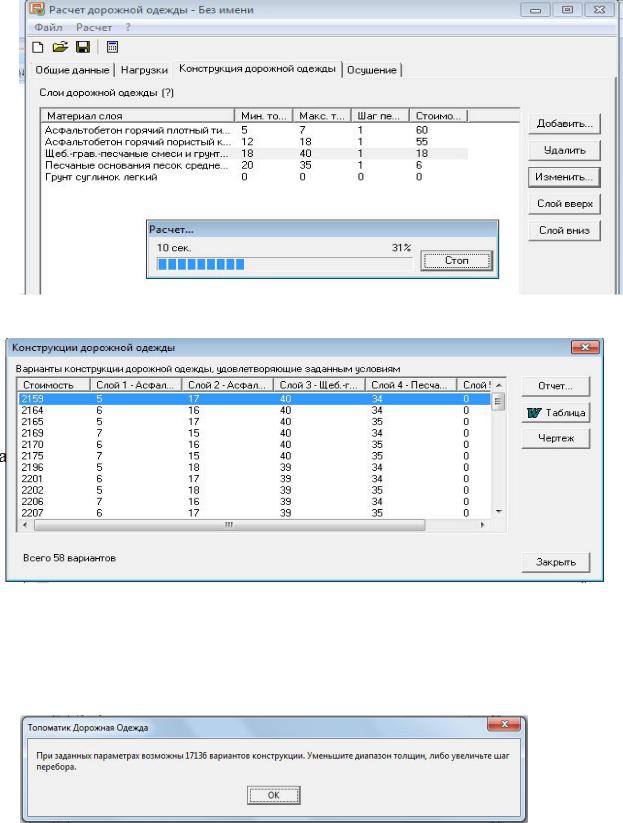Switch to the Нагрузки tab
The image size is (623, 823).
click(x=144, y=70)
